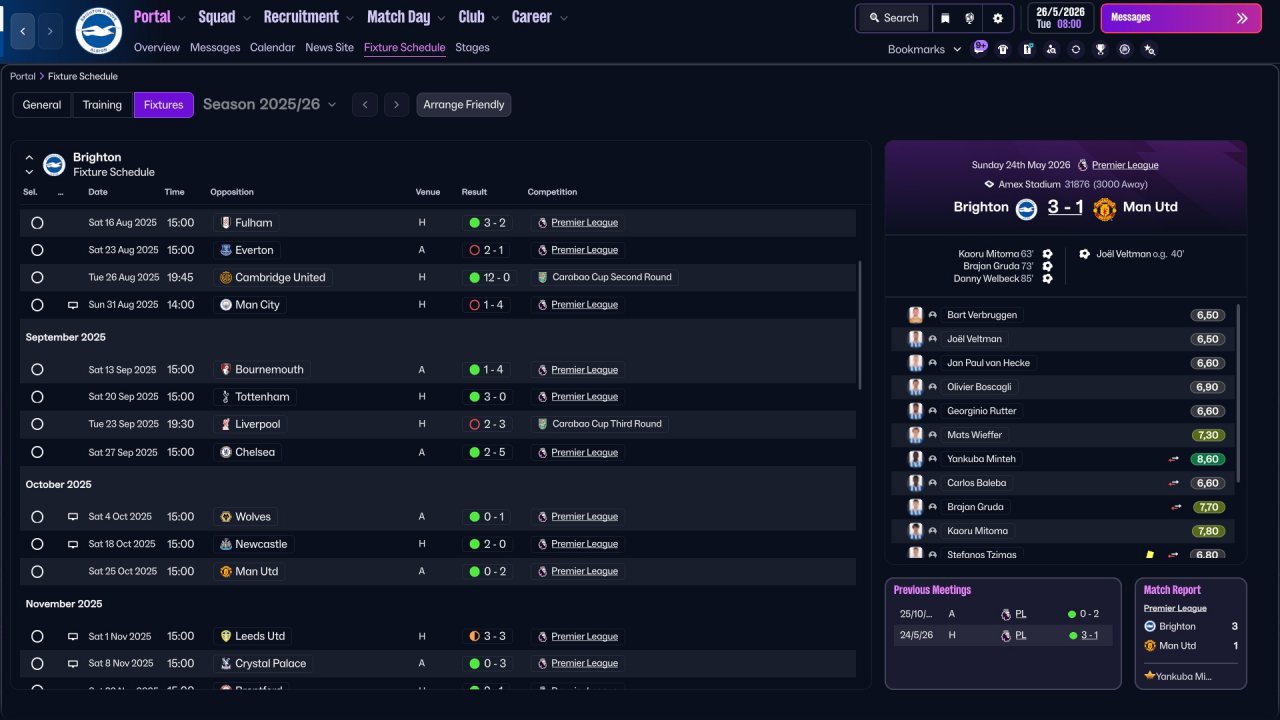
Task: Click the Cambridge United club badge
Action: coord(226,278)
